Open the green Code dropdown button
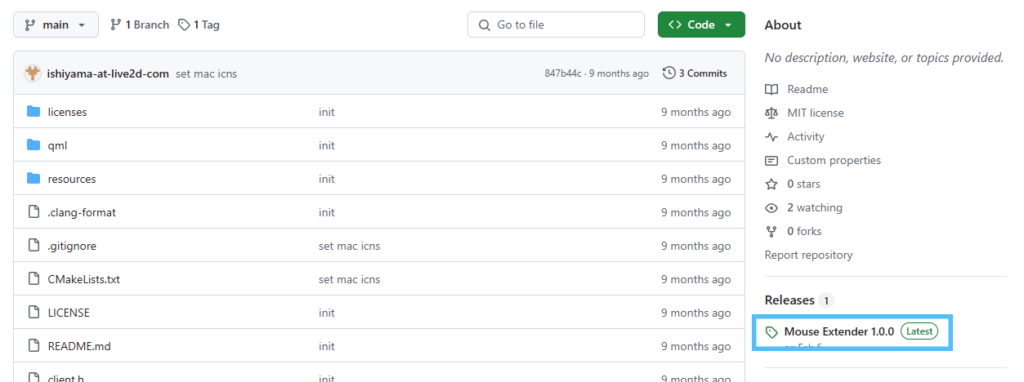The height and width of the screenshot is (382, 1024). pyautogui.click(x=701, y=25)
